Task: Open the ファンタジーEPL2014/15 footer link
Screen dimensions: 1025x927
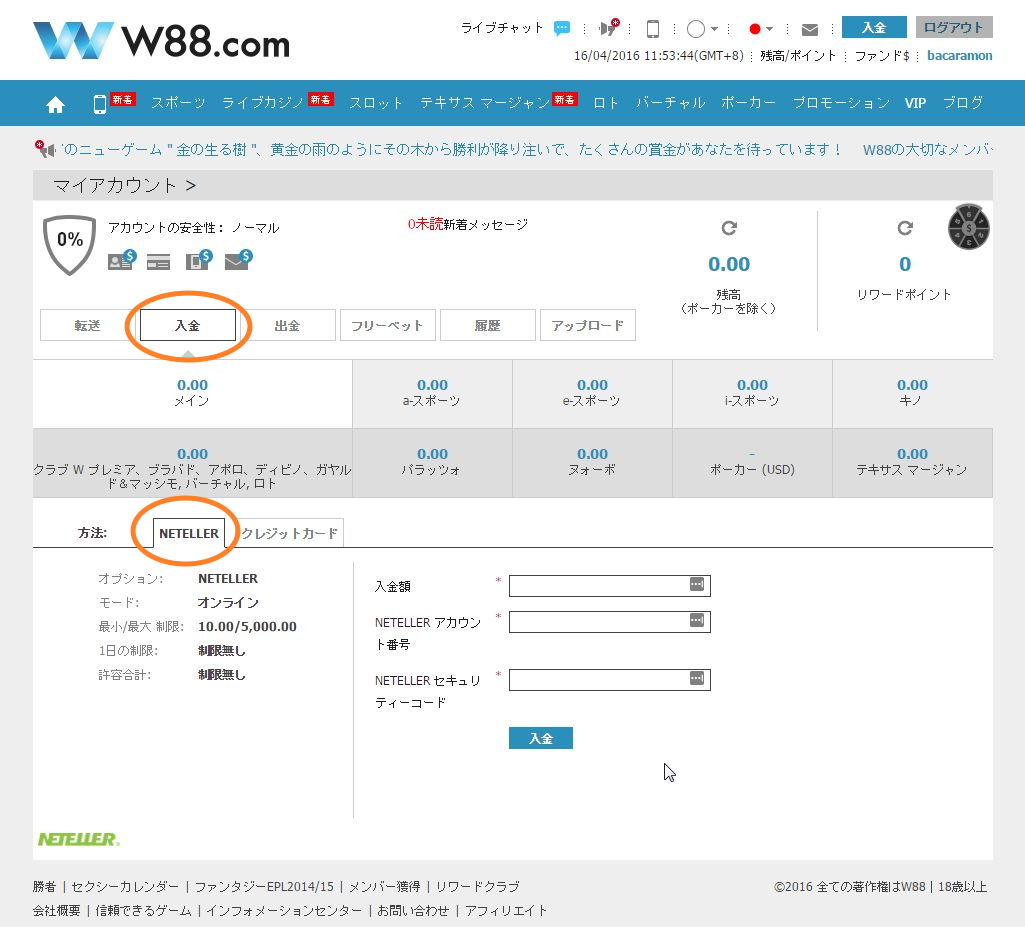Action: tap(264, 886)
